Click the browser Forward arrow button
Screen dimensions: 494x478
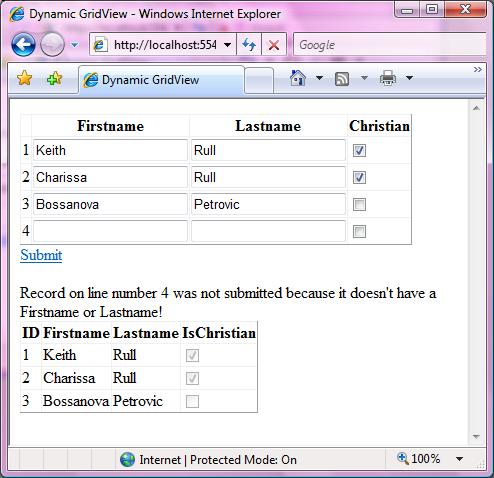pos(52,44)
